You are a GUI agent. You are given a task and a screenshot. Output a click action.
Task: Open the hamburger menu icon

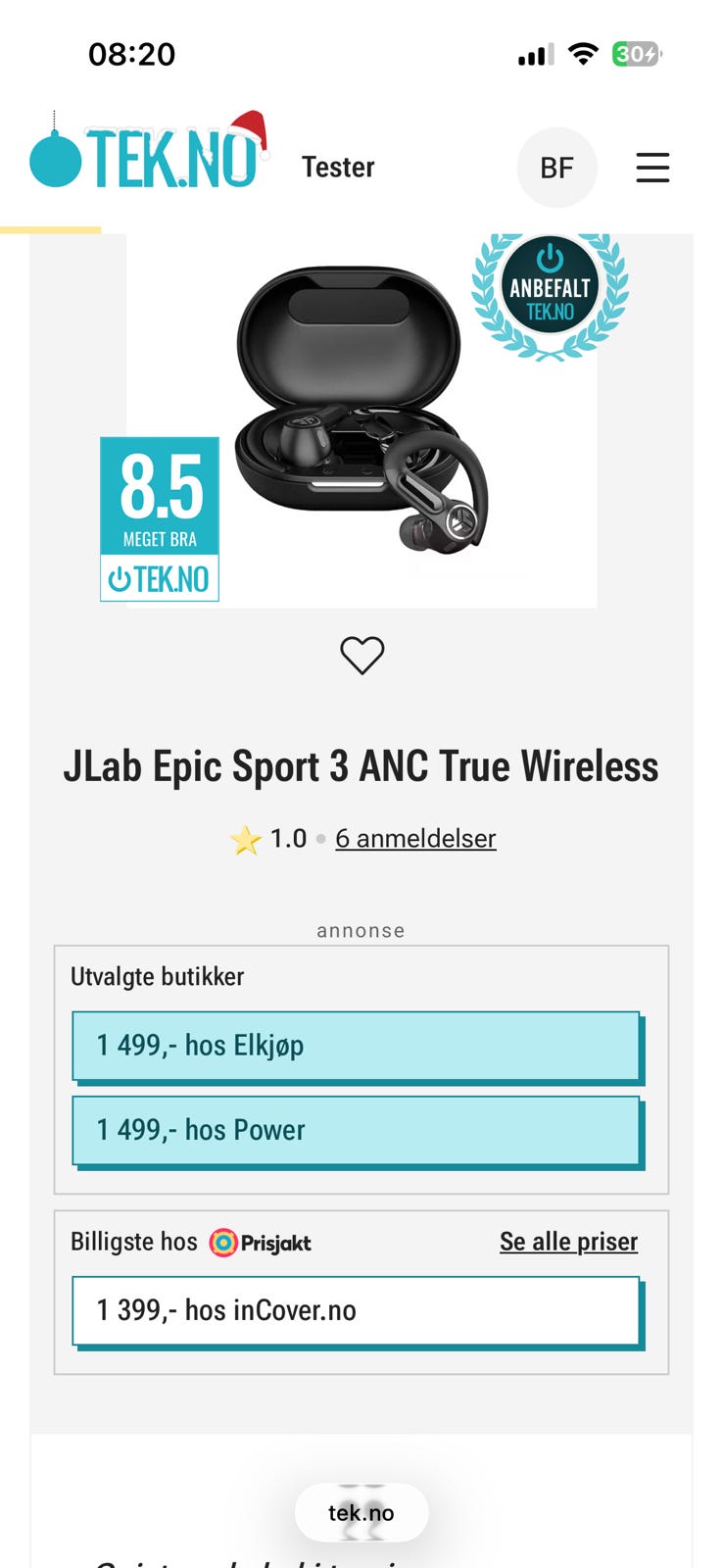(652, 168)
